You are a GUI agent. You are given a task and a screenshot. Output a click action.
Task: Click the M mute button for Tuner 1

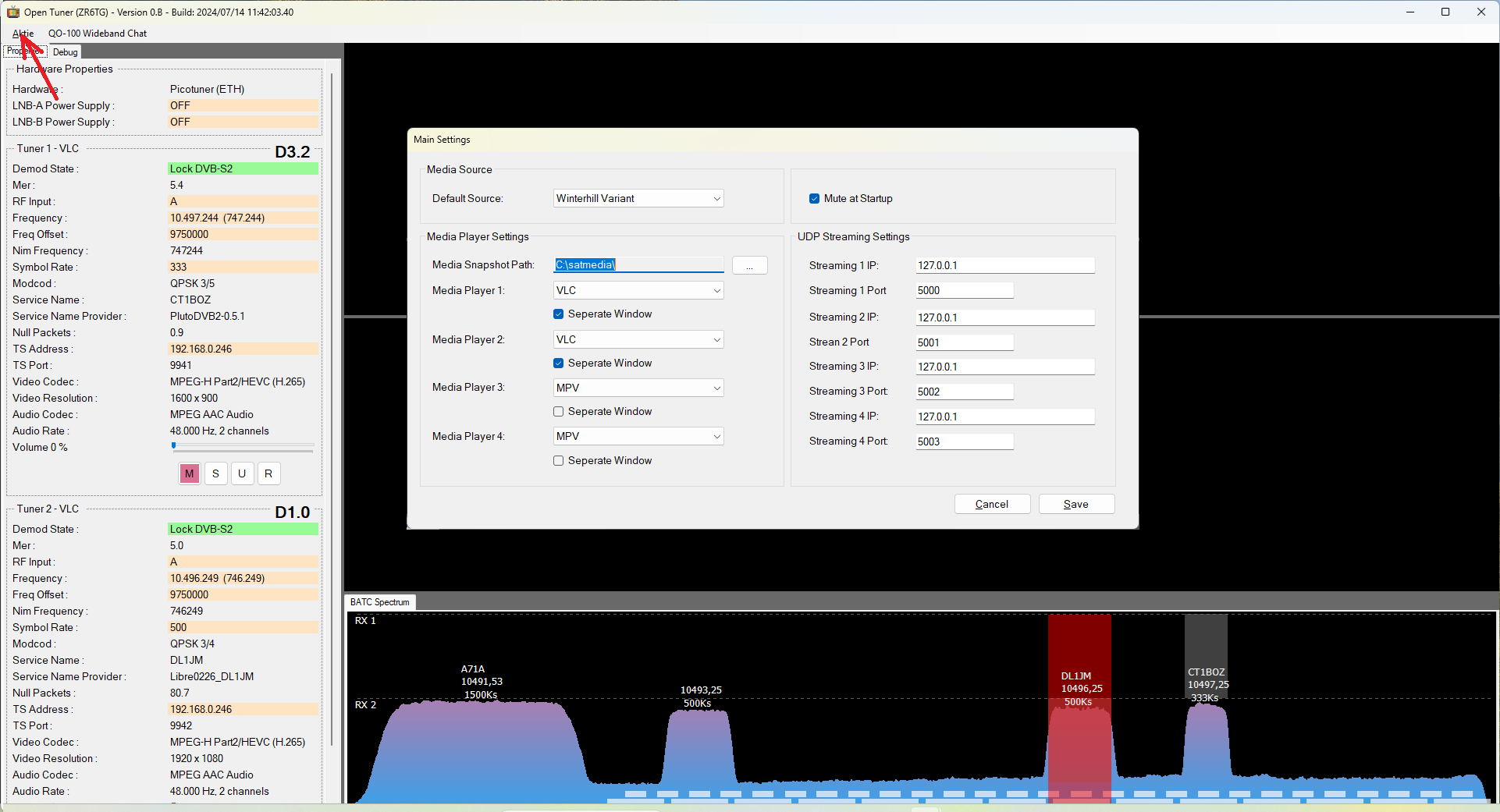(x=190, y=473)
